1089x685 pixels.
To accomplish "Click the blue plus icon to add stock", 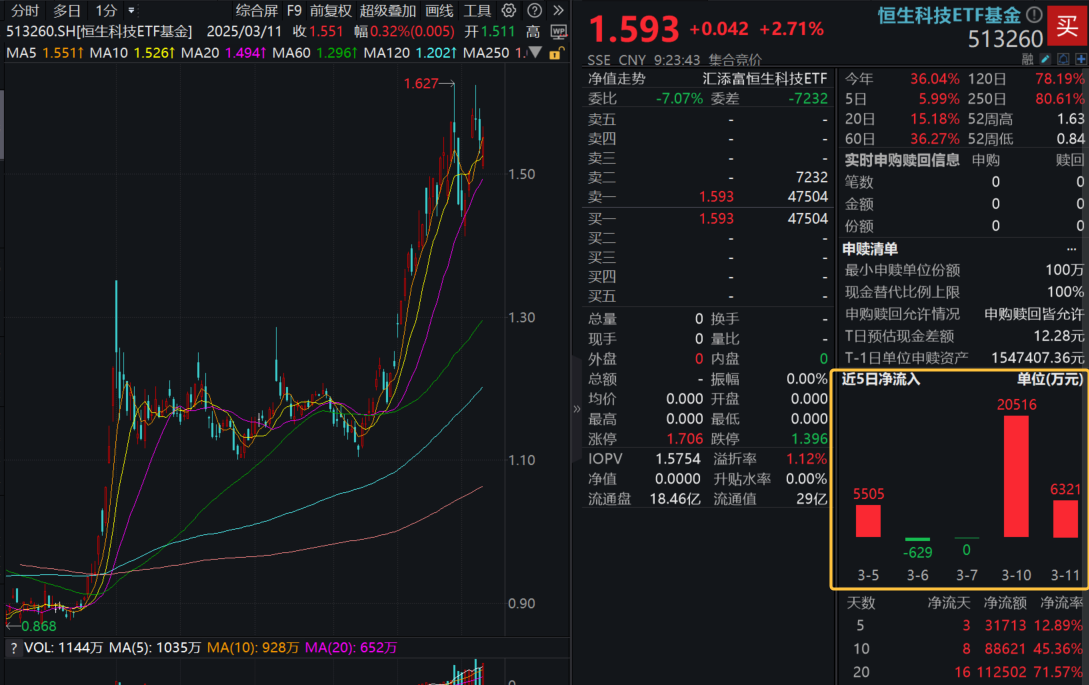I will pos(1080,59).
